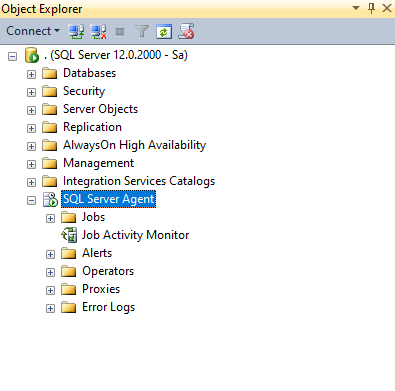The image size is (395, 391).
Task: Expand the Management folder
Action: coord(31,164)
